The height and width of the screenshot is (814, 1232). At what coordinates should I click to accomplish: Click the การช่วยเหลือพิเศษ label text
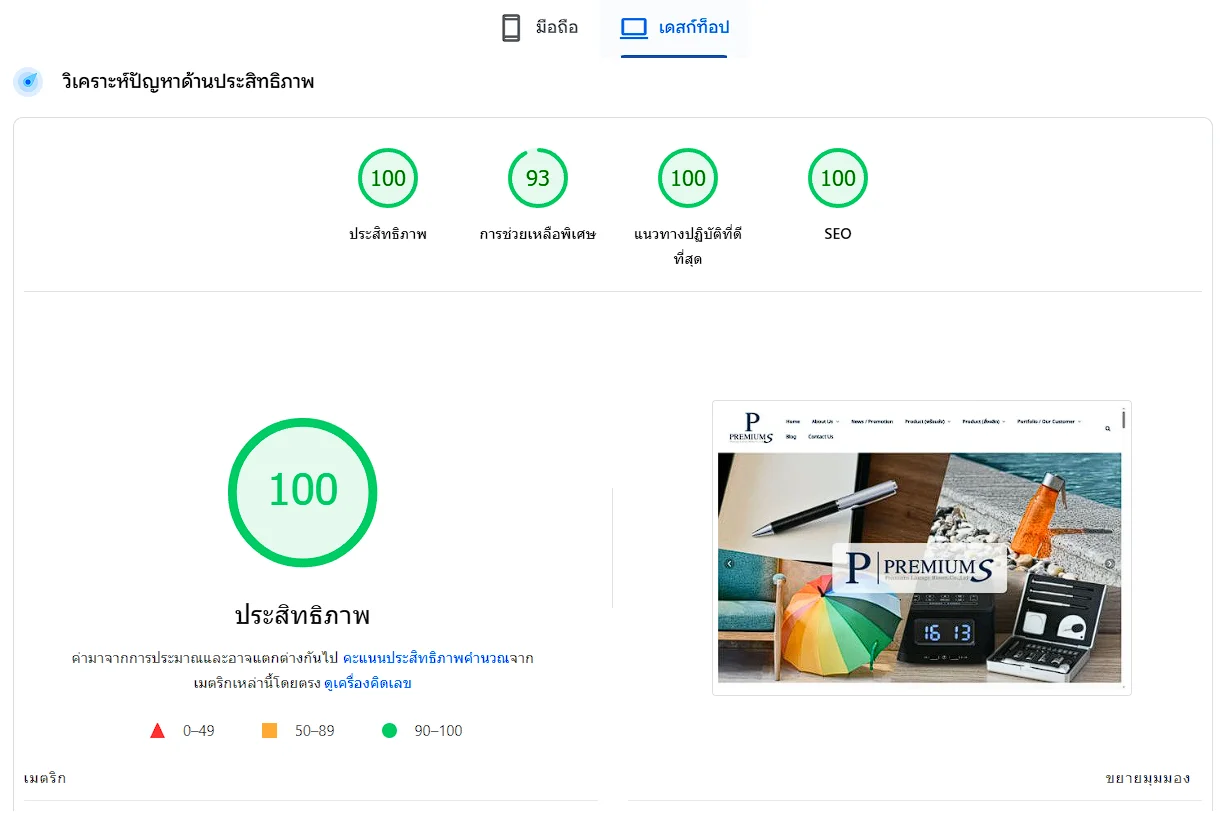click(538, 234)
